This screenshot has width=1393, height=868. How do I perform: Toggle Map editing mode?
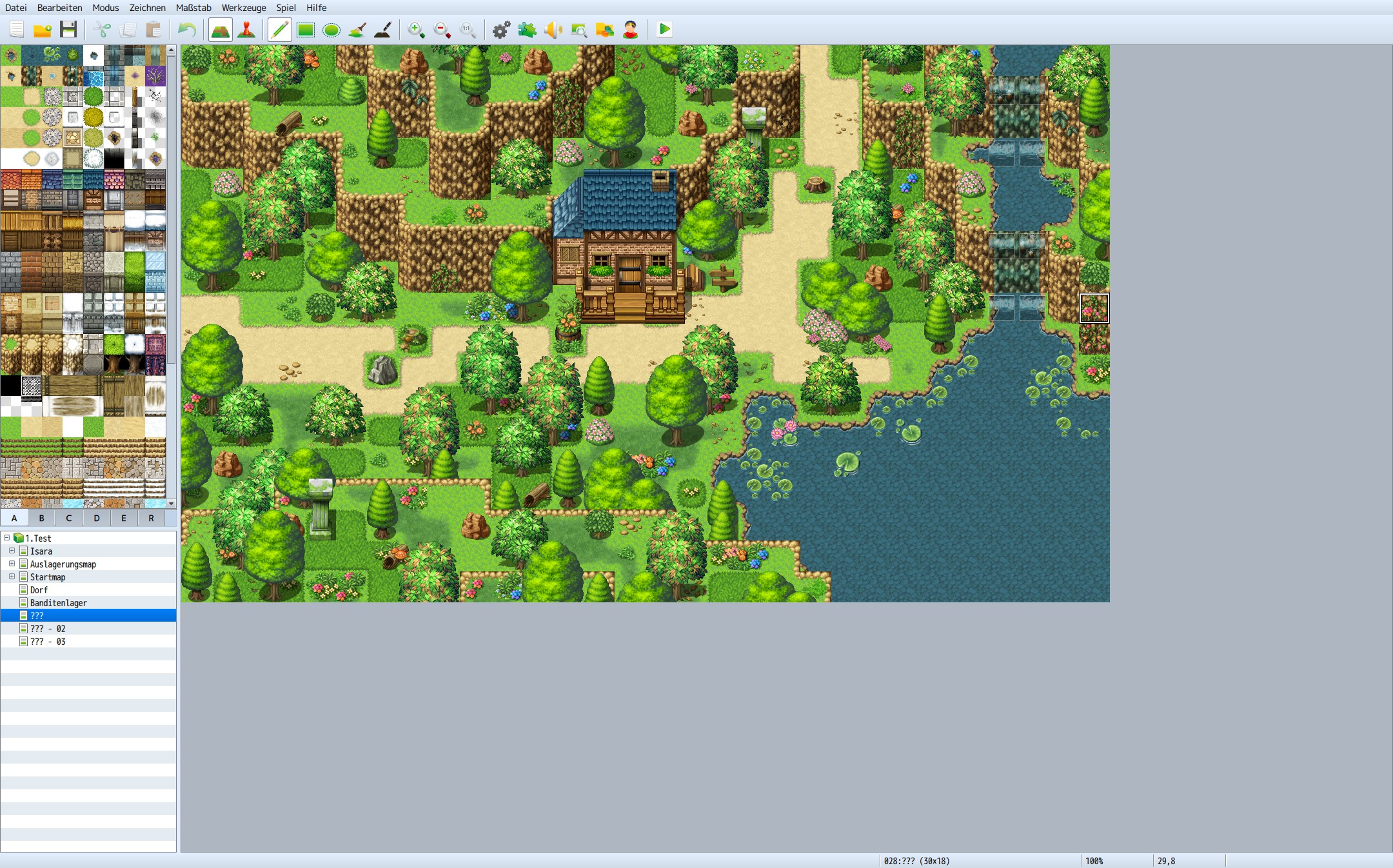point(221,29)
